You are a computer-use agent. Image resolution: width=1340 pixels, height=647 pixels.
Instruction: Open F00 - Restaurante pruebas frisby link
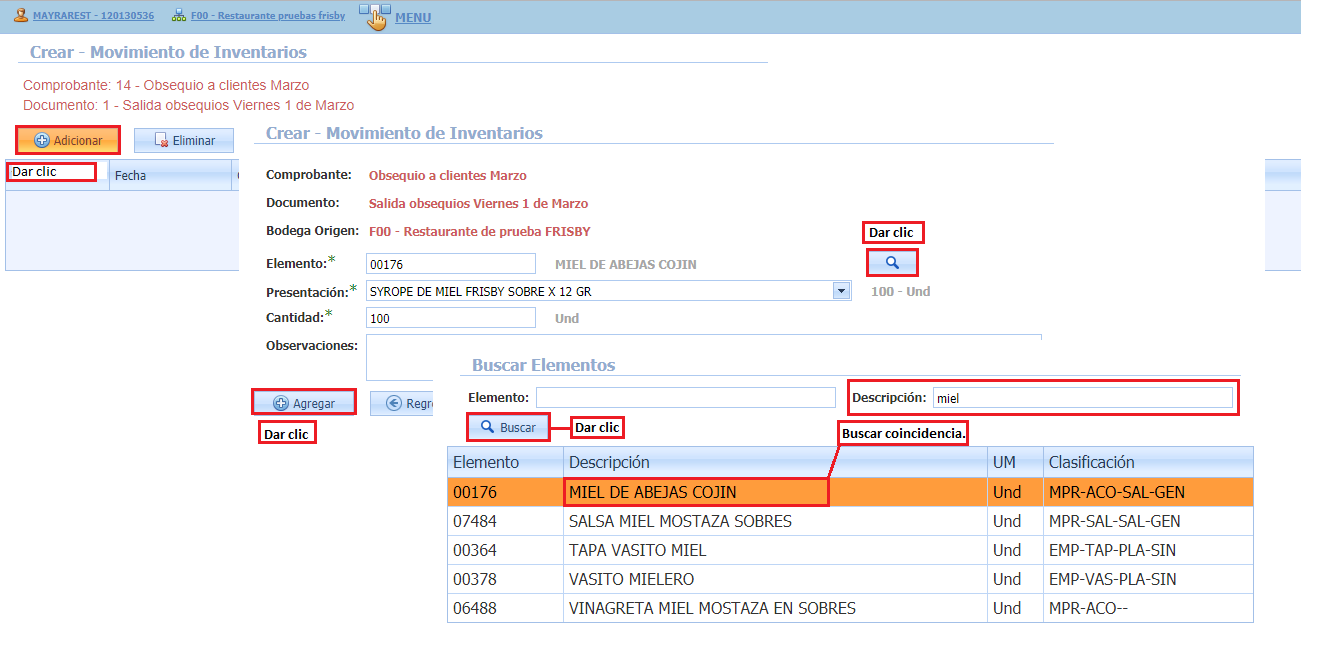click(268, 17)
